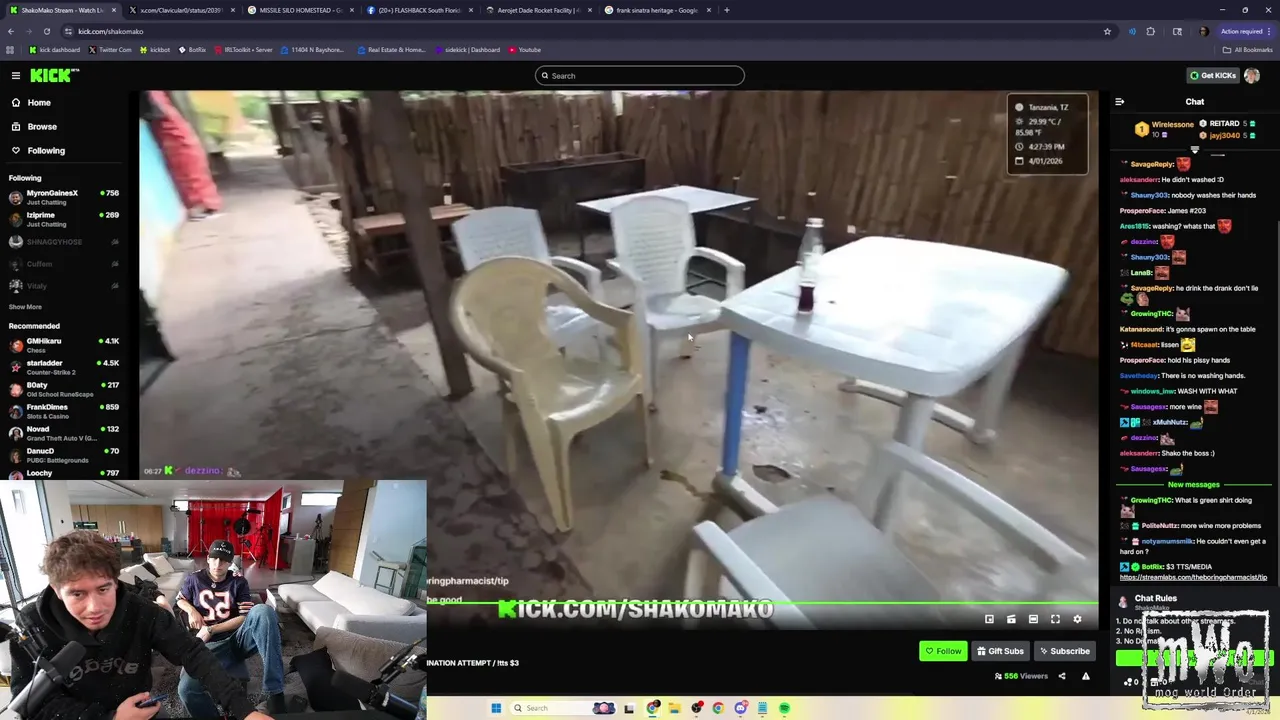
Task: Open Twitter Com bookmark
Action: tap(110, 49)
